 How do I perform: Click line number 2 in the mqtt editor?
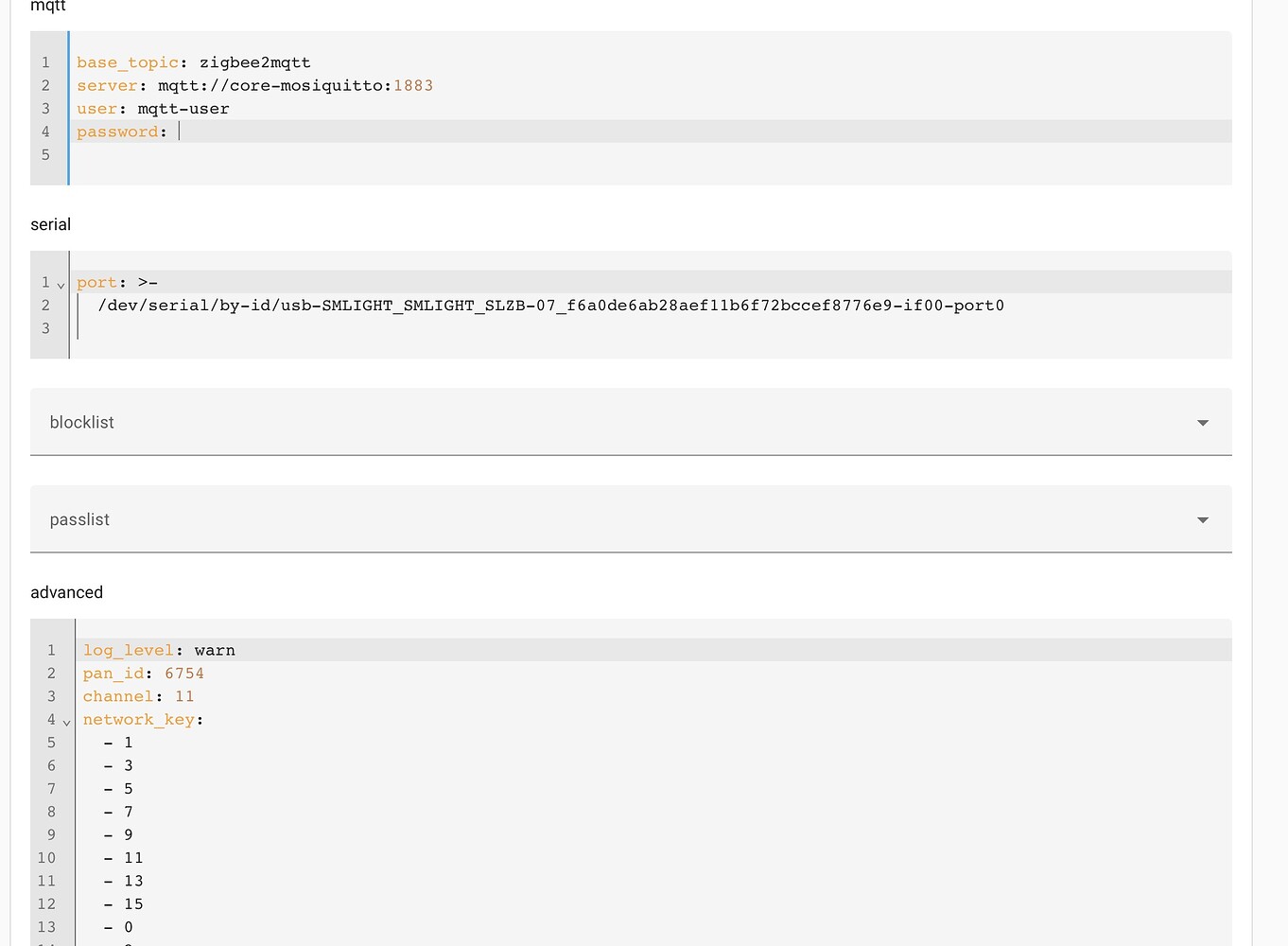pos(45,85)
